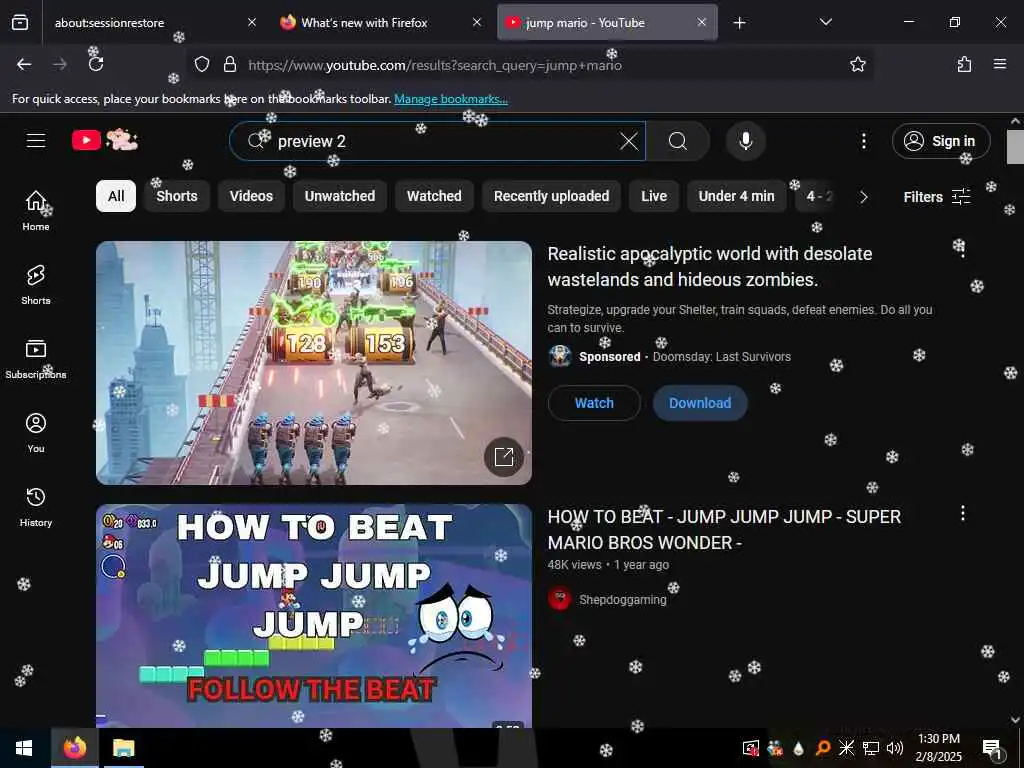Image resolution: width=1024 pixels, height=768 pixels.
Task: Select the All filter chip
Action: tap(116, 196)
